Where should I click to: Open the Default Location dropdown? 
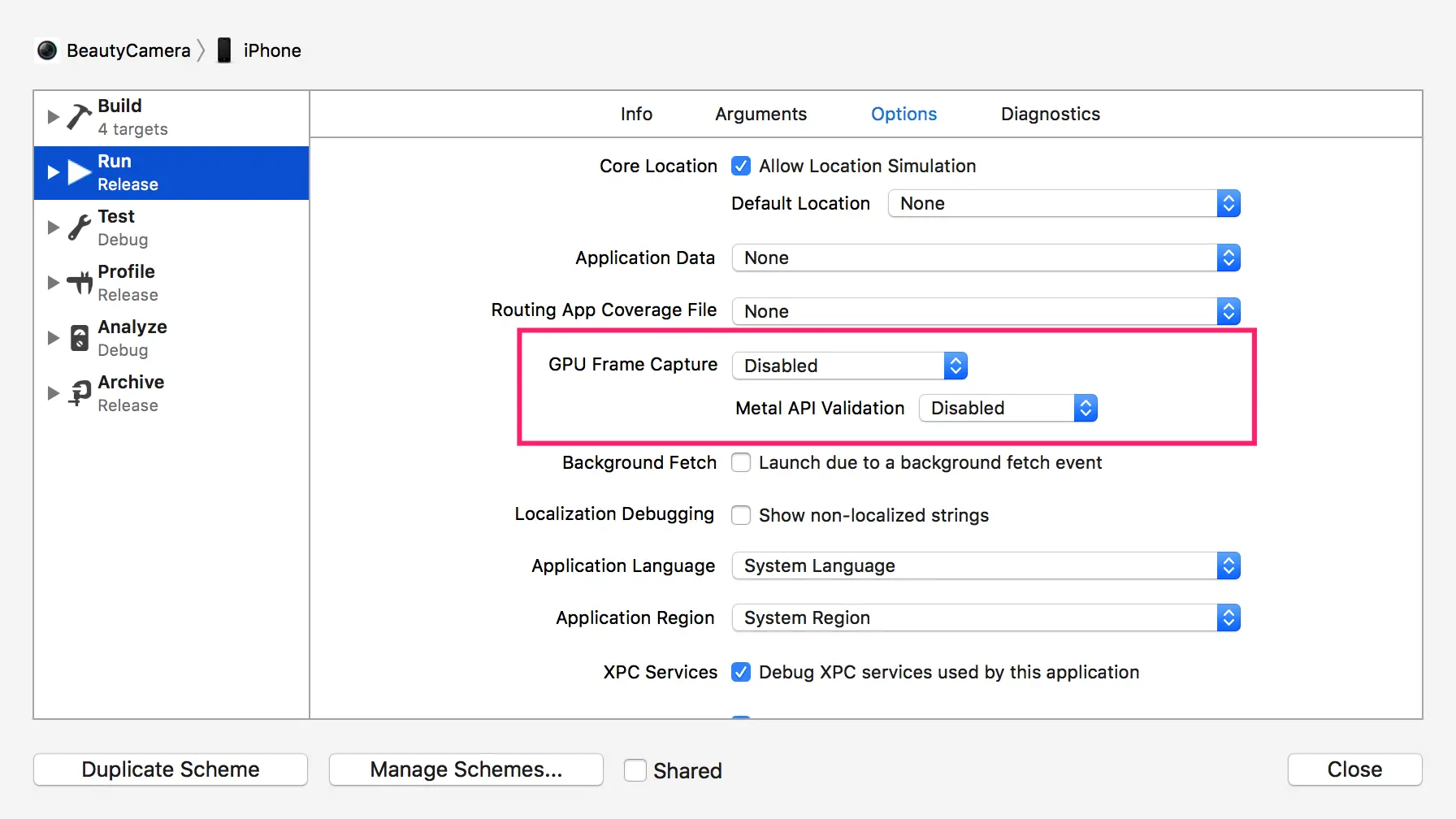1064,203
